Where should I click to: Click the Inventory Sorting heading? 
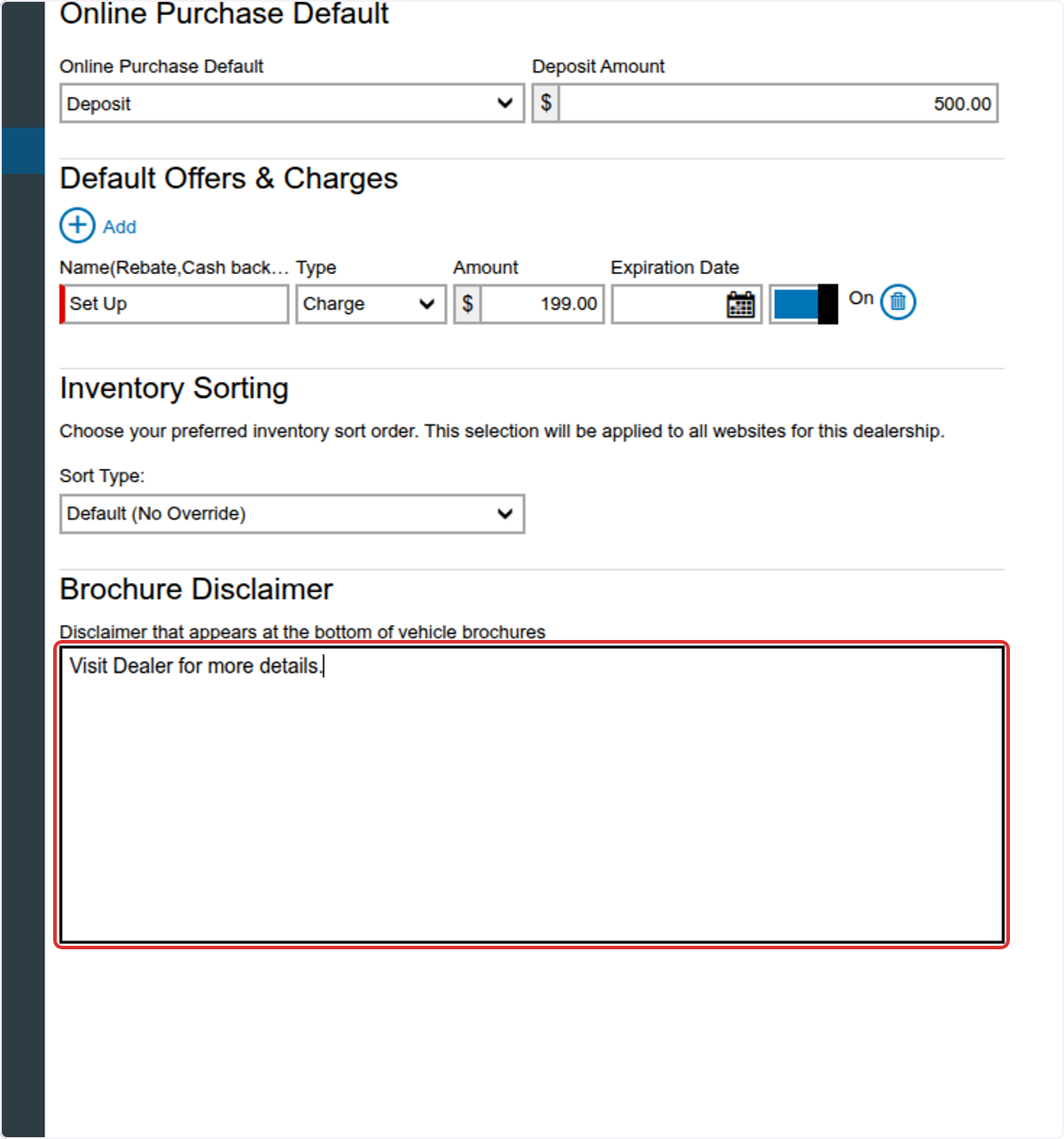[174, 388]
